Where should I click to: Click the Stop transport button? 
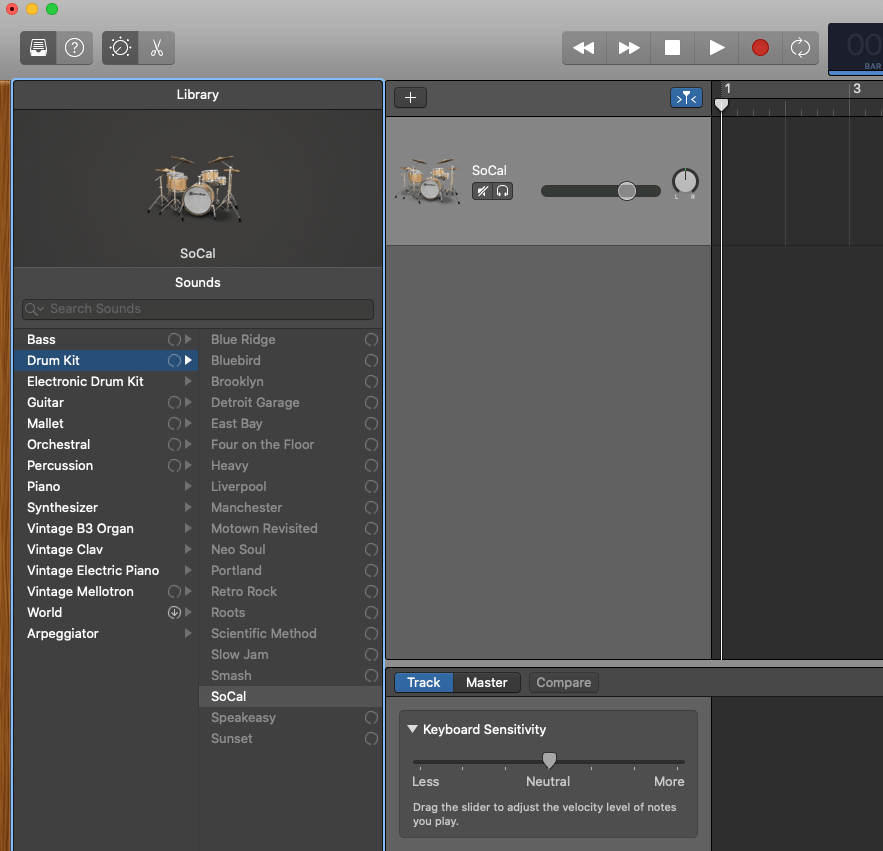click(x=672, y=48)
